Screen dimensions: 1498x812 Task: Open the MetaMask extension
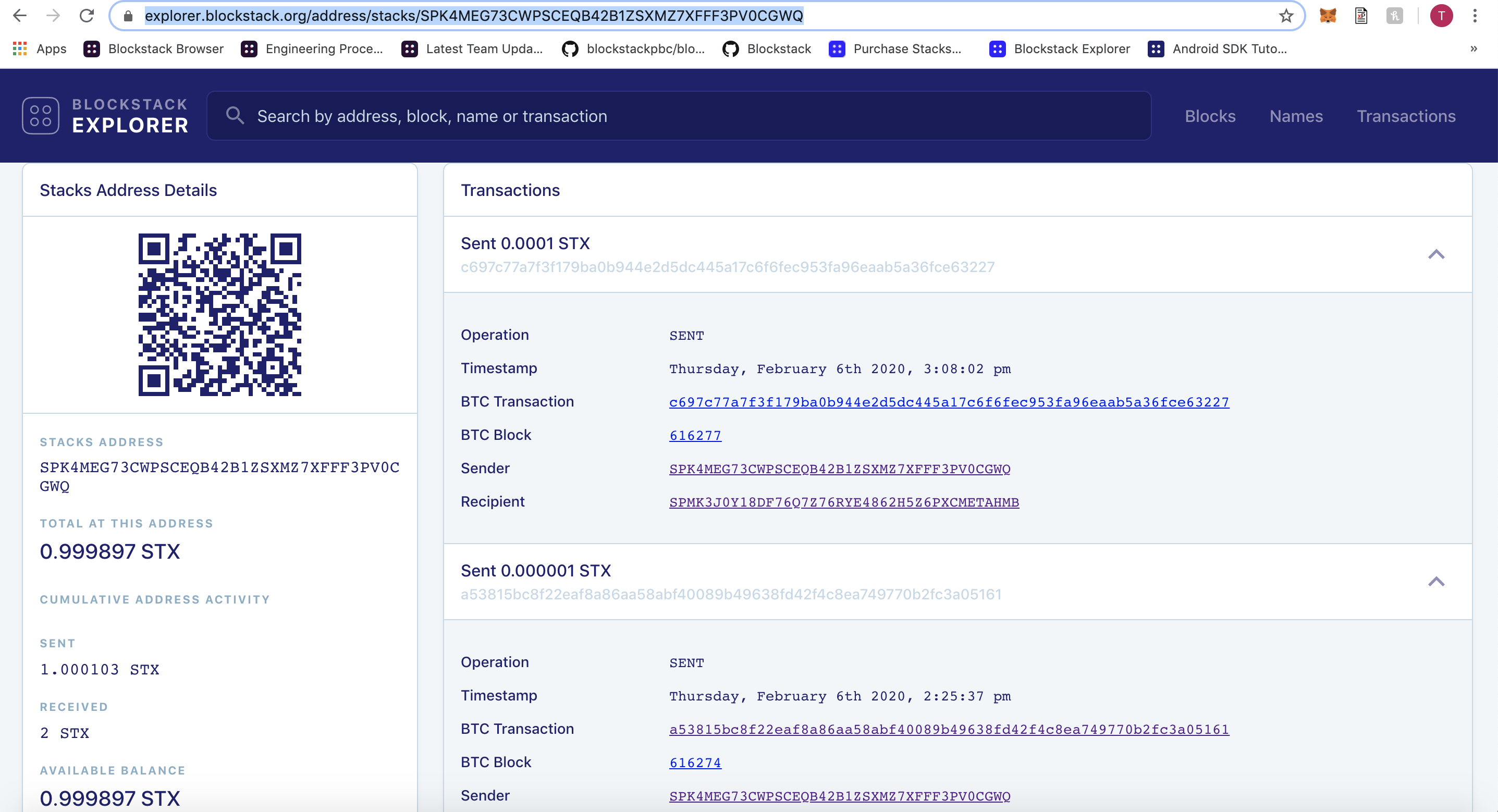[x=1328, y=16]
